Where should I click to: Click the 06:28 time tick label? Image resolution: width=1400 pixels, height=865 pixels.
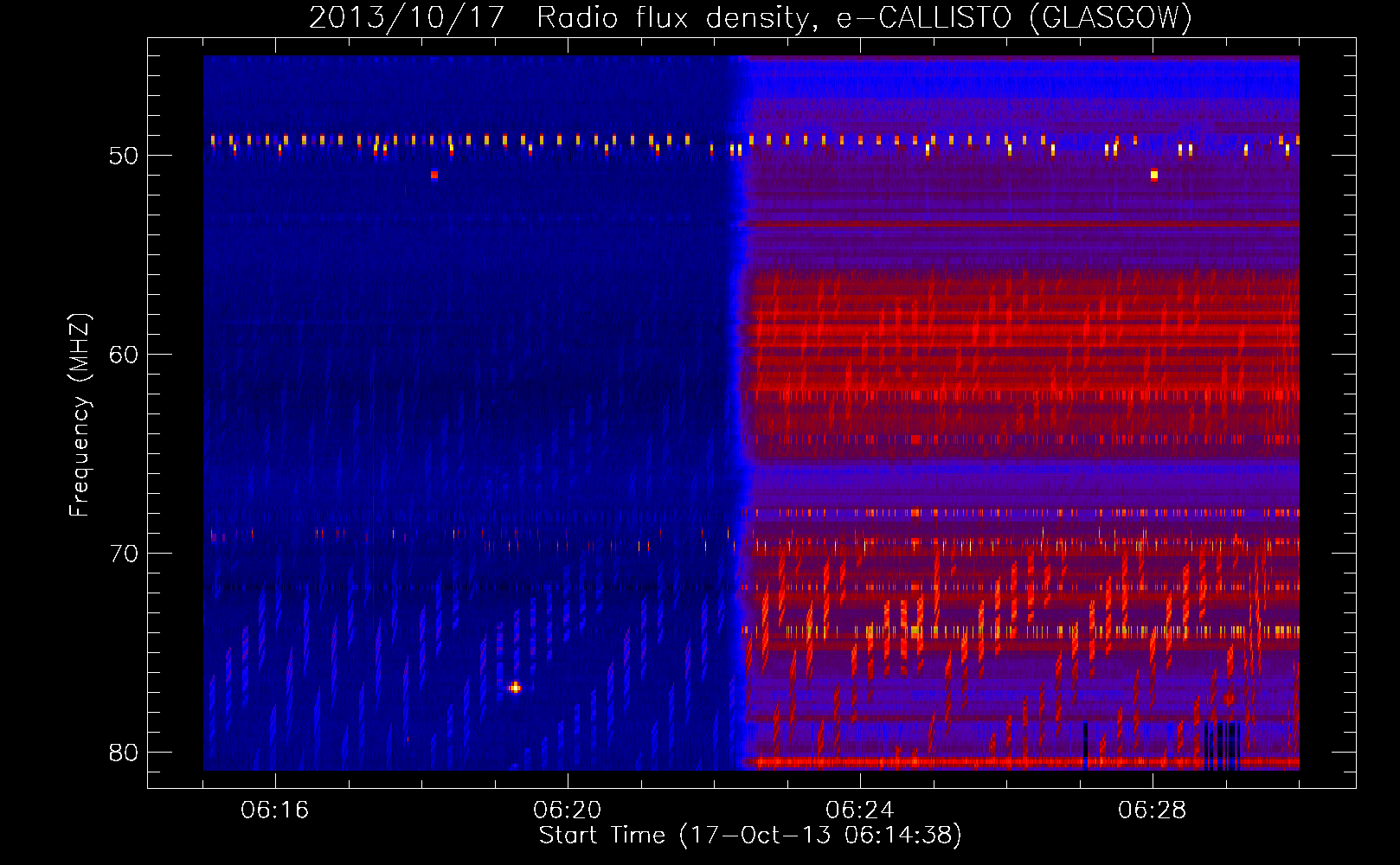pyautogui.click(x=1153, y=810)
